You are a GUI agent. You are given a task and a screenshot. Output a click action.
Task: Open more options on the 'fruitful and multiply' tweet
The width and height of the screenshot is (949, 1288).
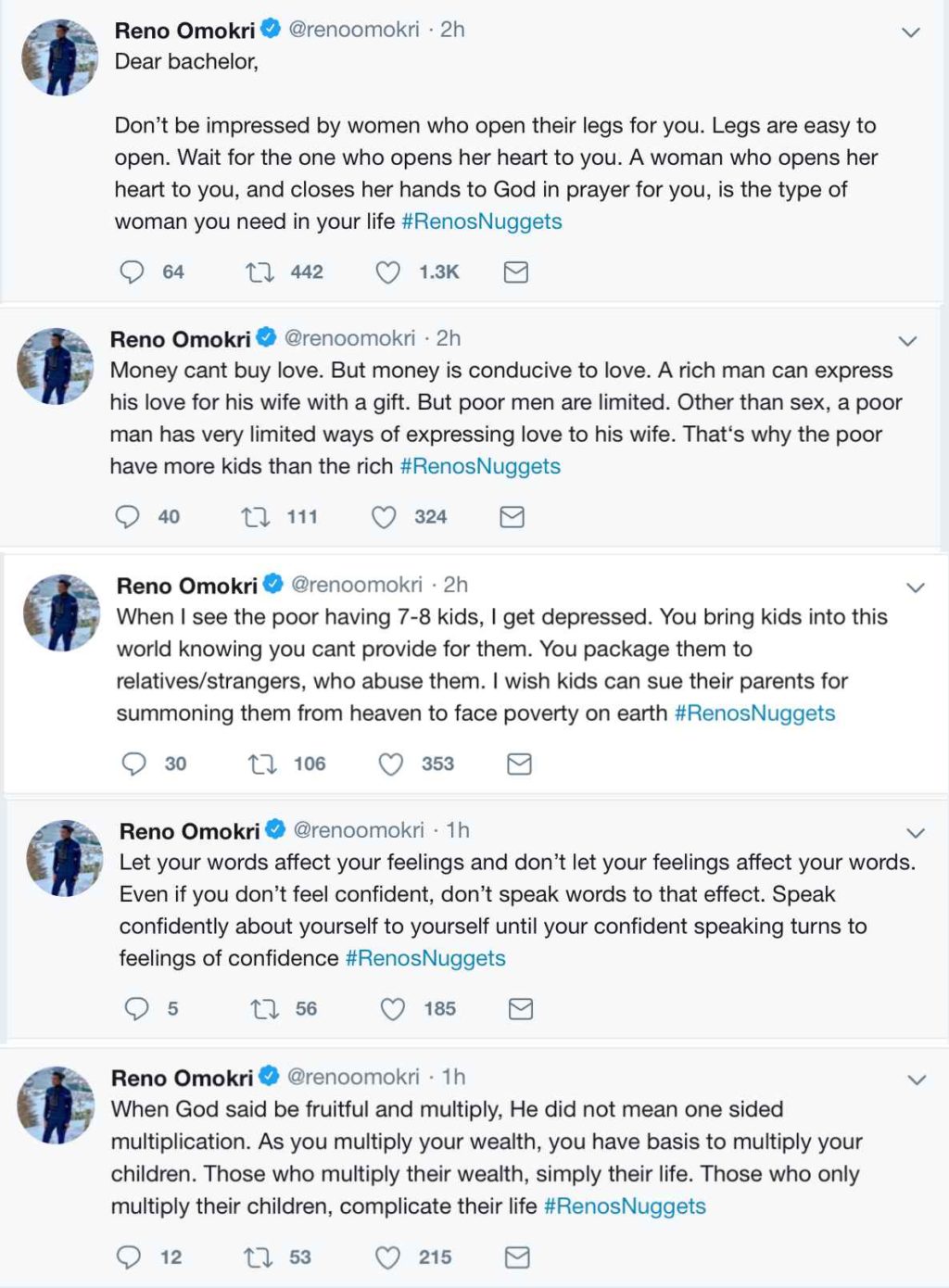[917, 1080]
